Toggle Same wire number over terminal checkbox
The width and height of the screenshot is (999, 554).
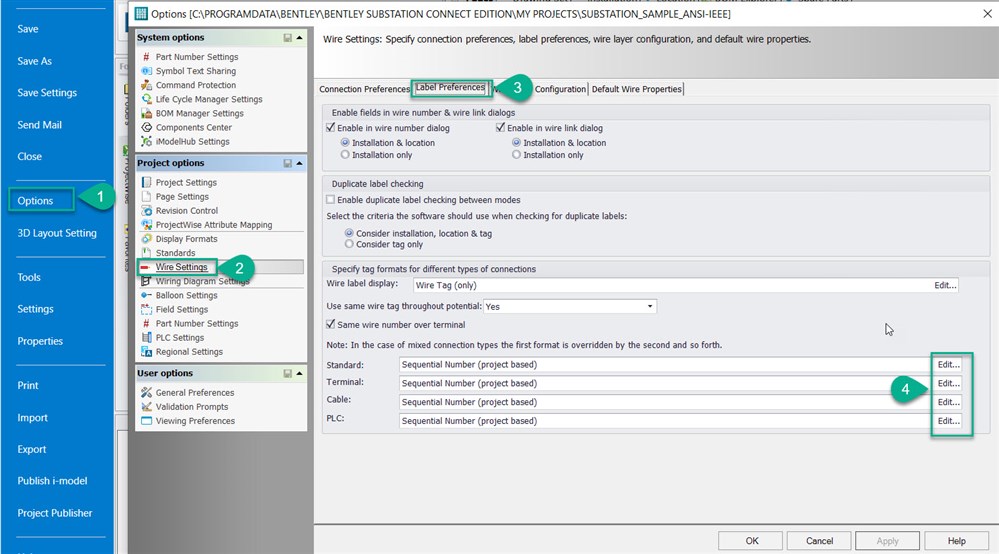click(x=330, y=324)
